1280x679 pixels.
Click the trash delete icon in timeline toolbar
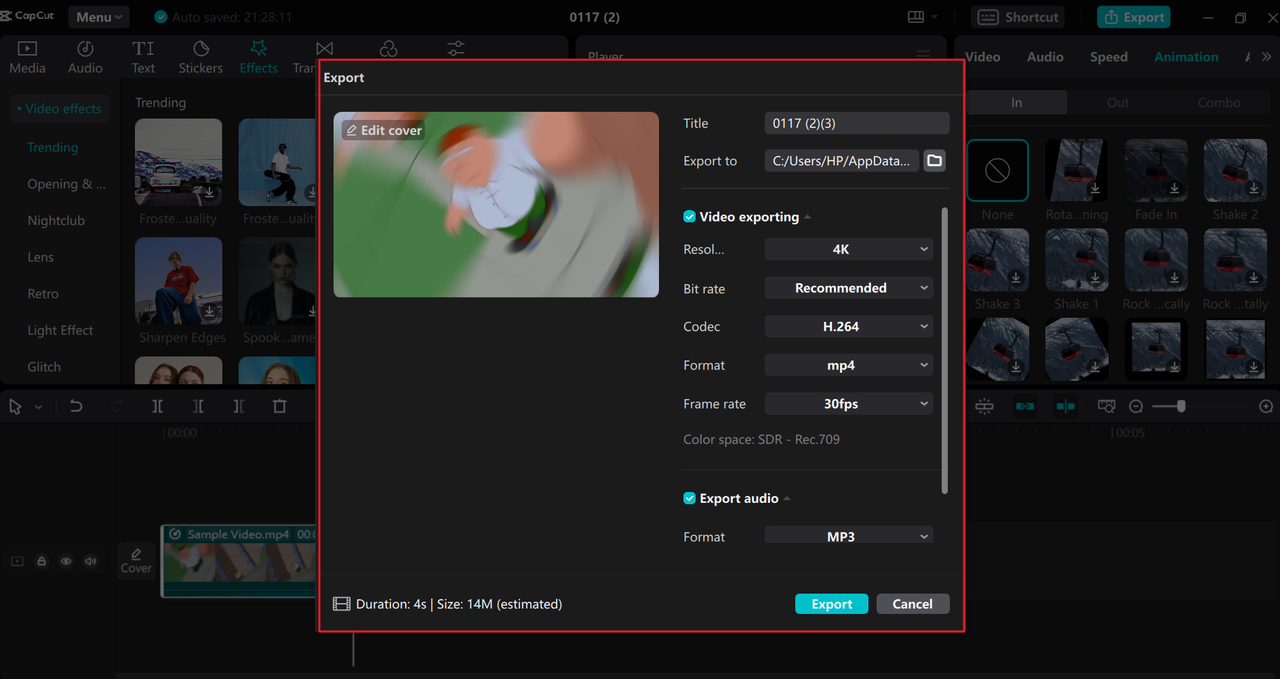[x=279, y=406]
